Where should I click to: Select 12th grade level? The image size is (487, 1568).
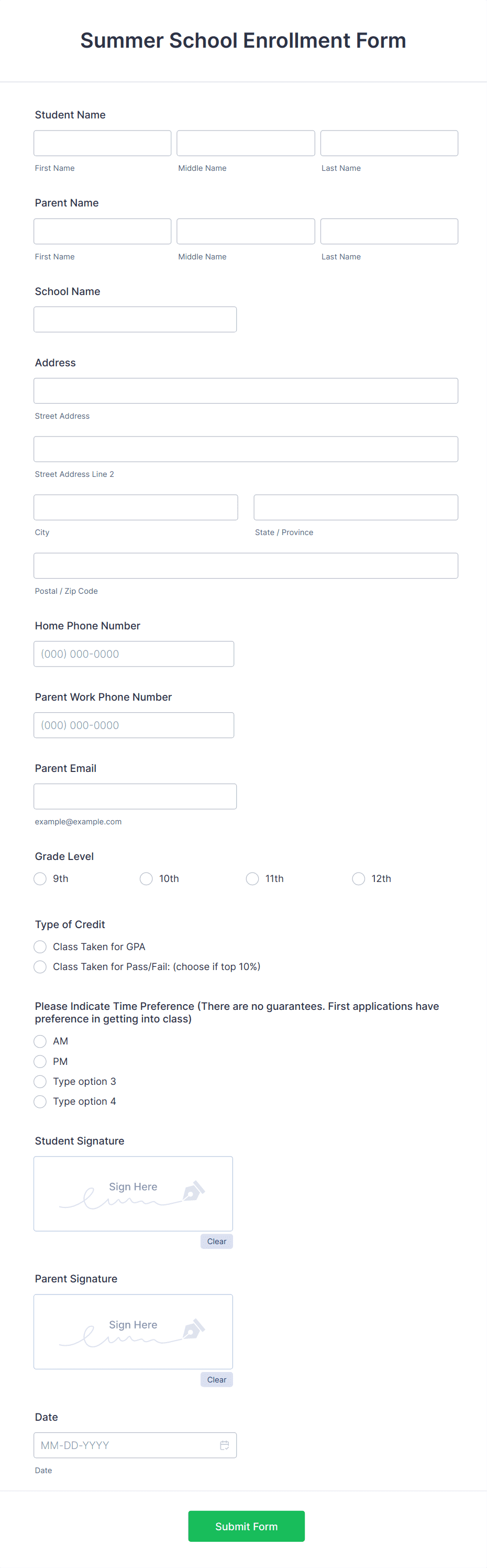click(x=358, y=878)
